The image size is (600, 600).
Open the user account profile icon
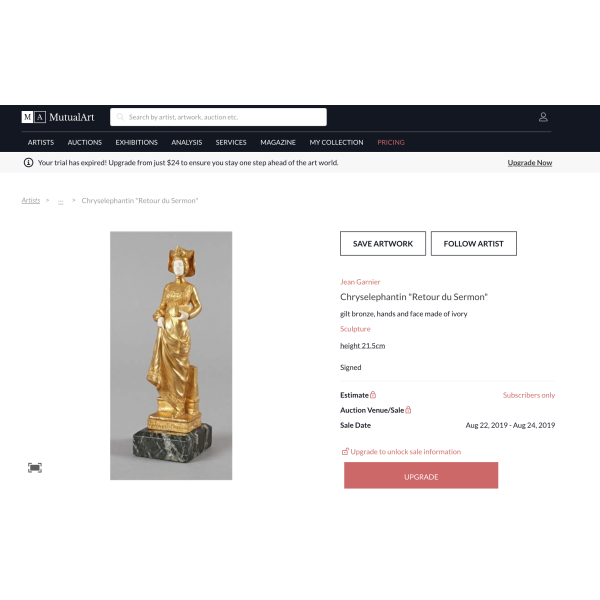(x=543, y=117)
